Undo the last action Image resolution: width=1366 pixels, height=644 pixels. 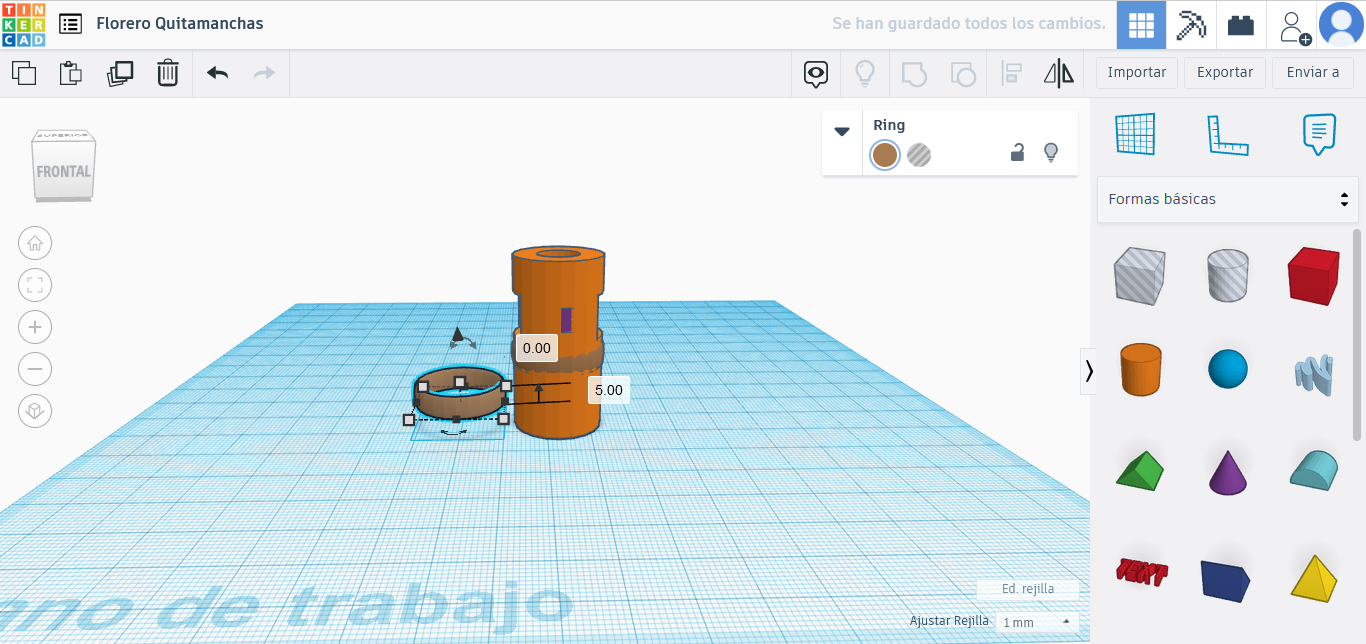click(x=217, y=73)
